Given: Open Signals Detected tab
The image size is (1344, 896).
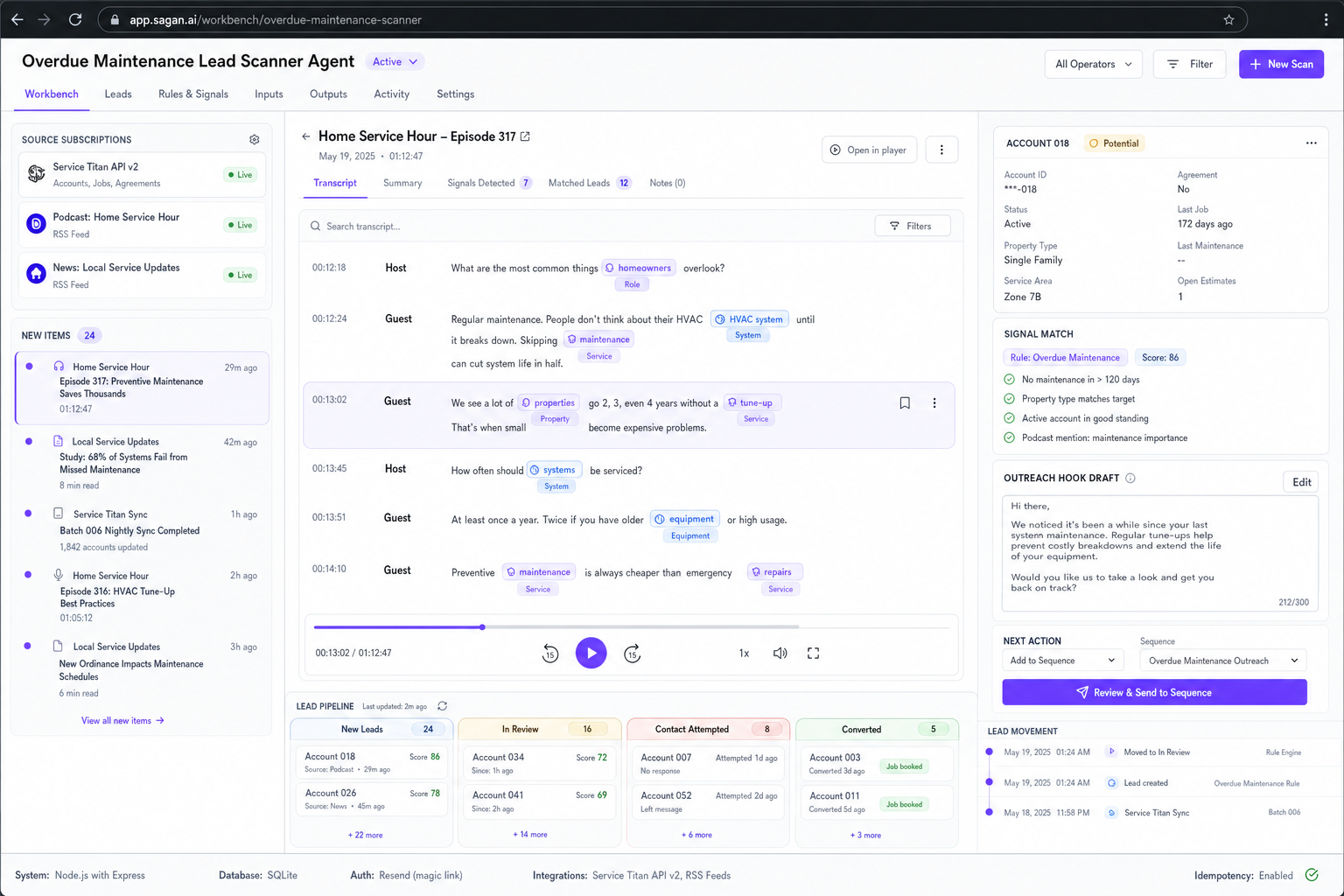Looking at the screenshot, I should [489, 184].
